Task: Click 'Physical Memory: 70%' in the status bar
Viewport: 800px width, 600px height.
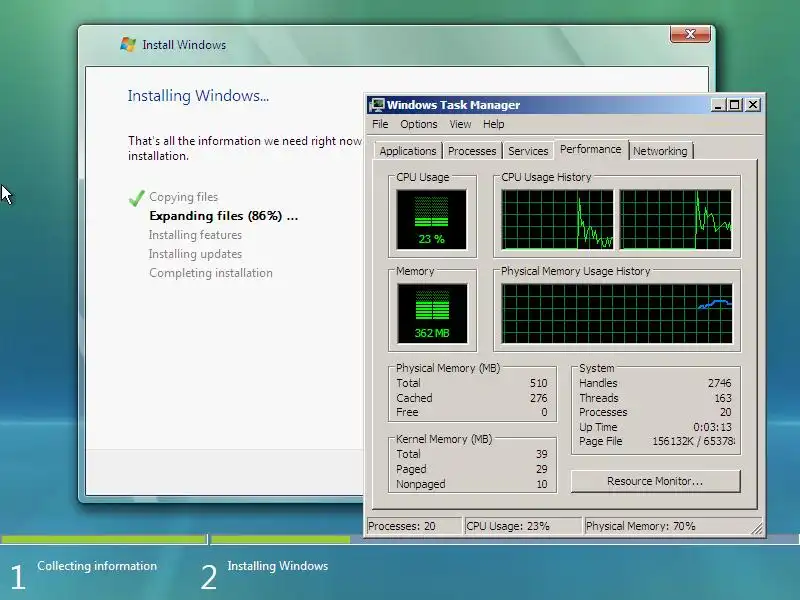Action: (640, 526)
